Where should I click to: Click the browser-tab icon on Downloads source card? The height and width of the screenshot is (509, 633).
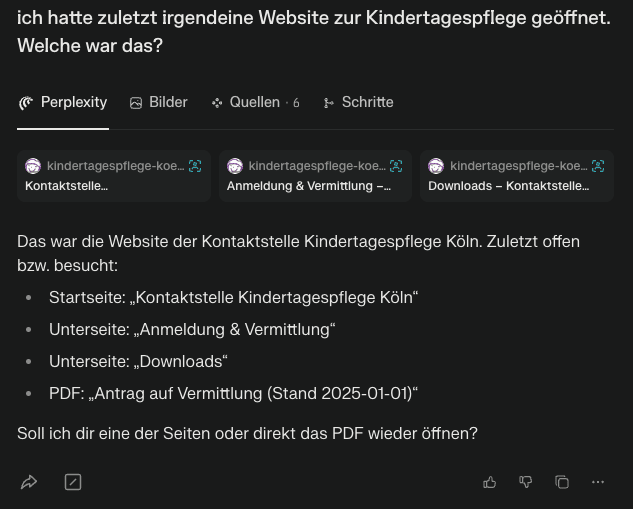point(598,165)
